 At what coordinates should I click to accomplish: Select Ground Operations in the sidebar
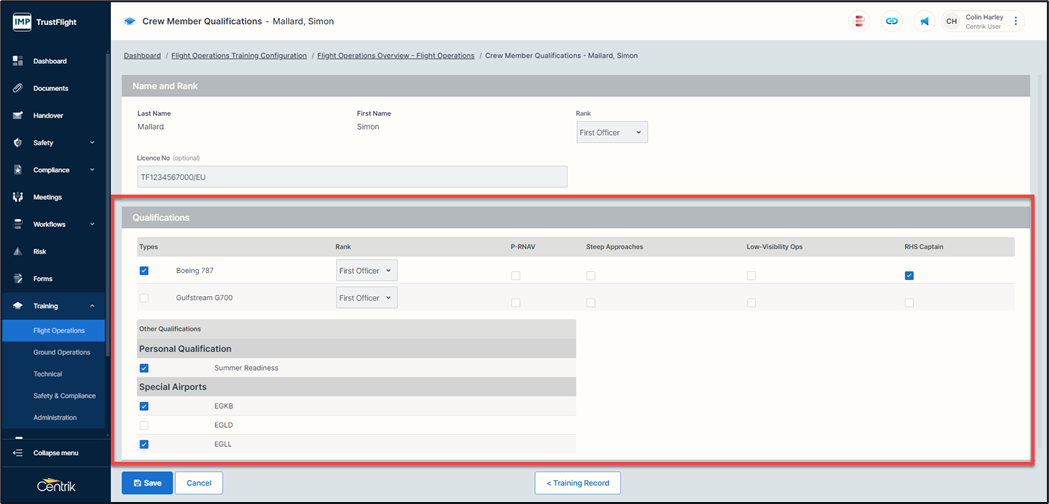click(x=61, y=352)
